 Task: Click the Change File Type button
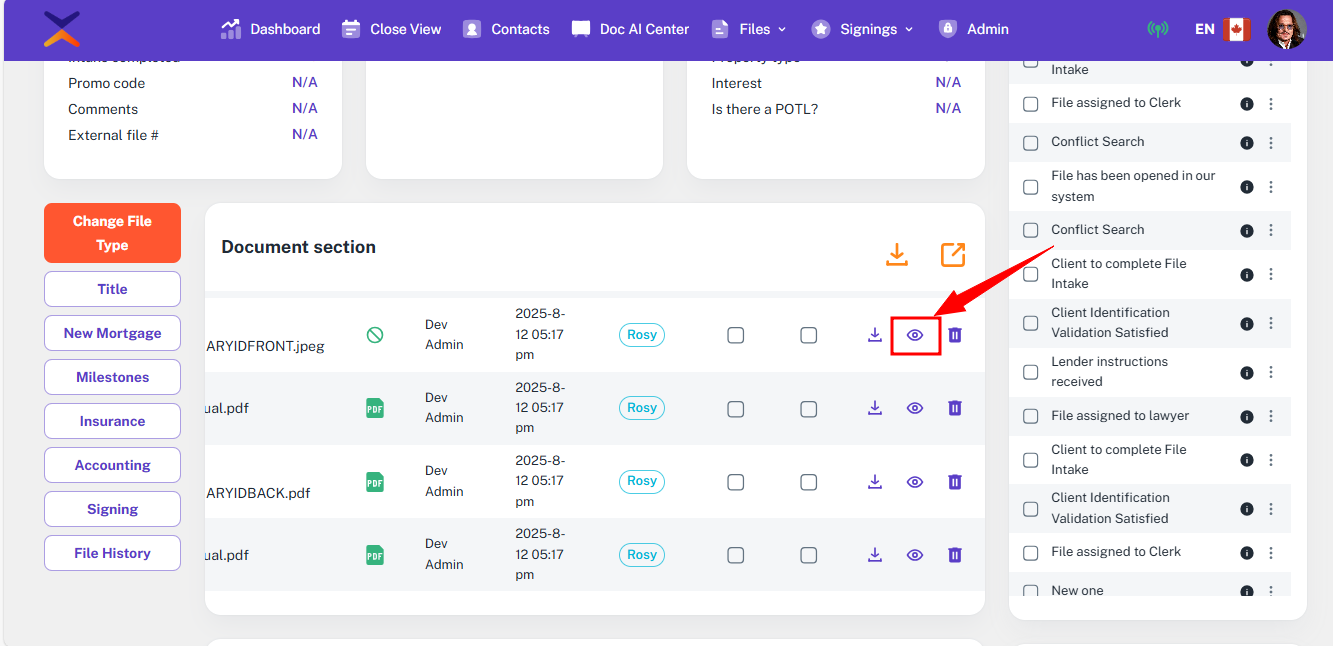tap(112, 233)
